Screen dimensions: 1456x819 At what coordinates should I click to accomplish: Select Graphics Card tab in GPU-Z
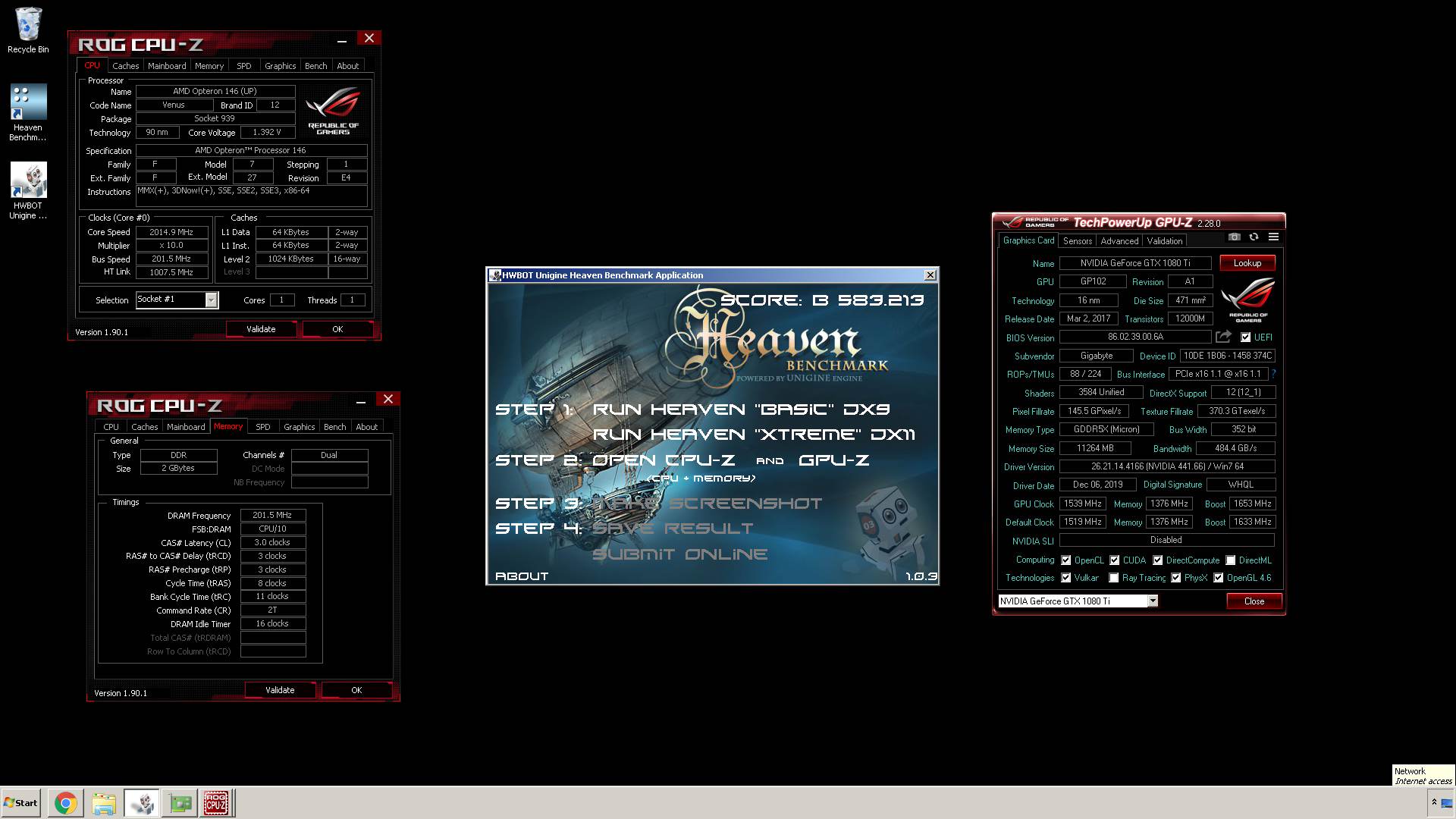1028,240
